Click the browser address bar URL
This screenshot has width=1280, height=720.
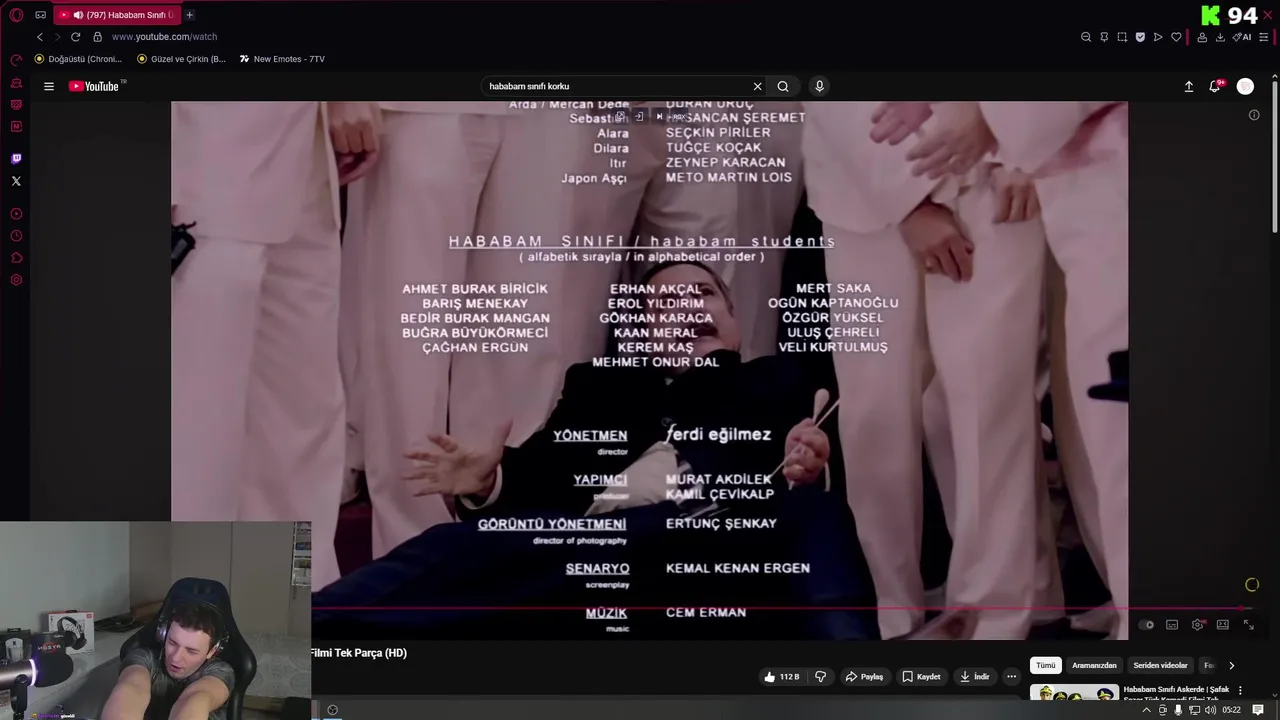pyautogui.click(x=164, y=37)
